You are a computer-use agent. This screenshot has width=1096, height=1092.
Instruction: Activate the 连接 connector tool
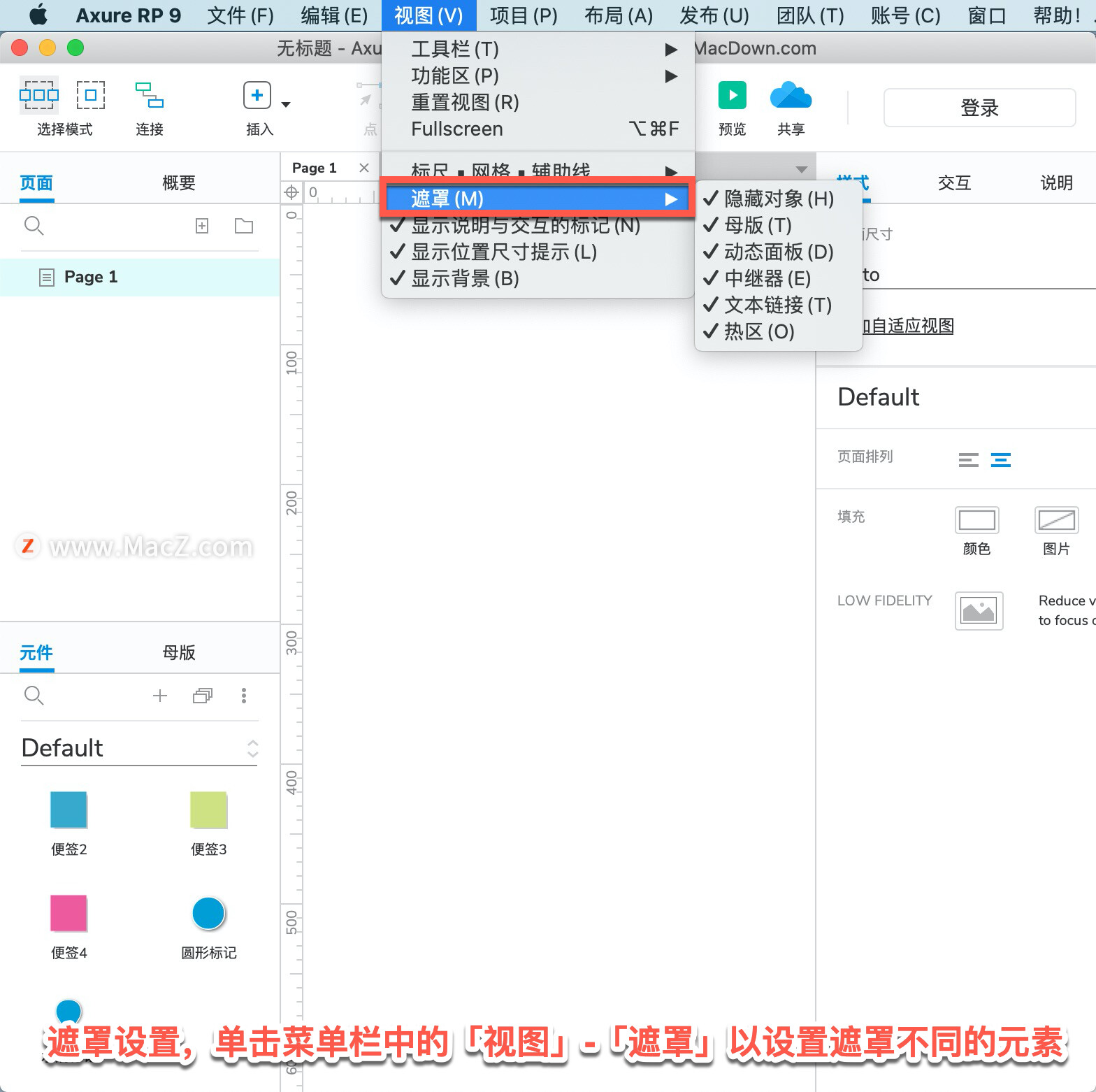pyautogui.click(x=150, y=95)
